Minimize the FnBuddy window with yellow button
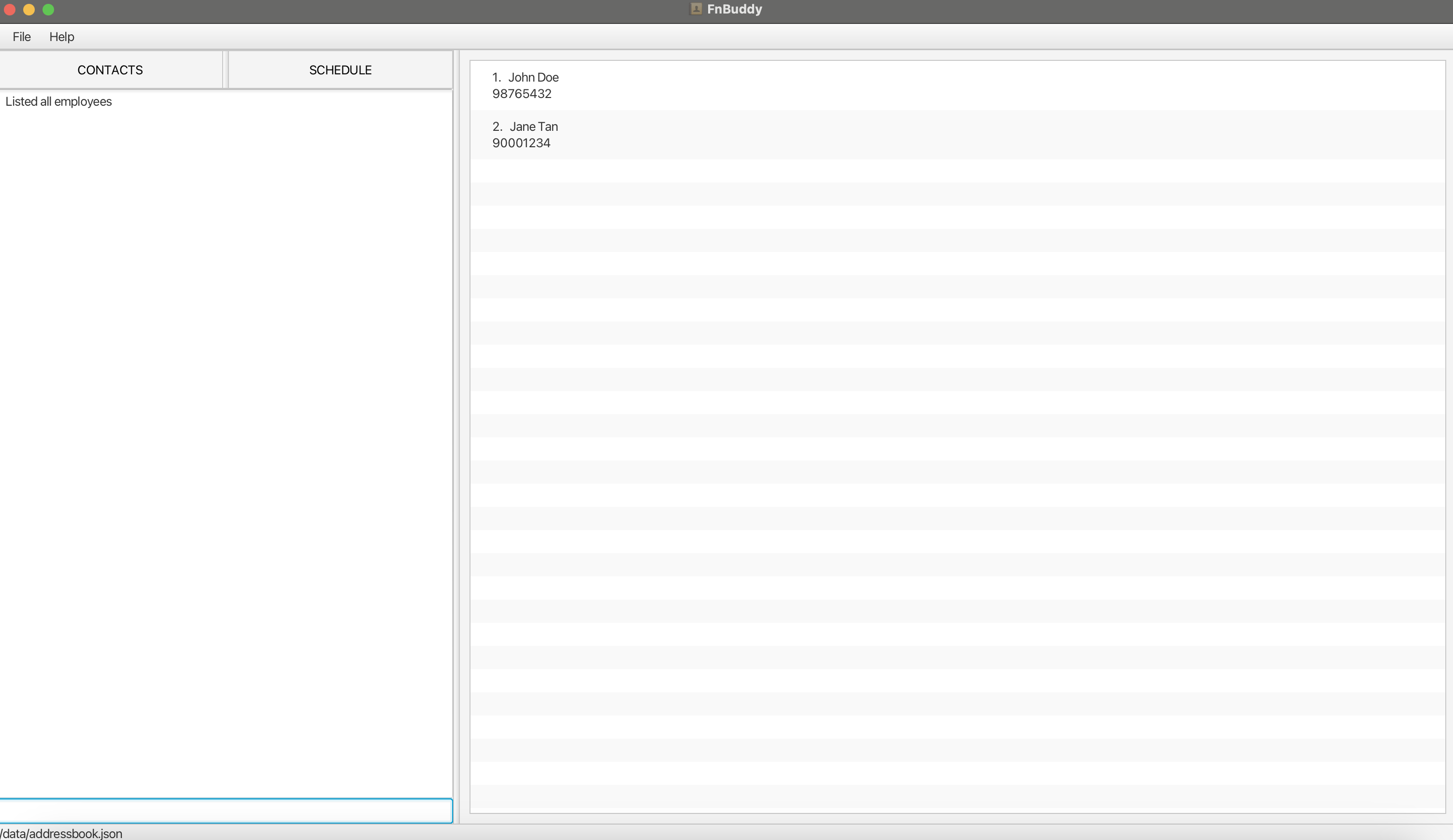The width and height of the screenshot is (1453, 840). click(x=29, y=9)
